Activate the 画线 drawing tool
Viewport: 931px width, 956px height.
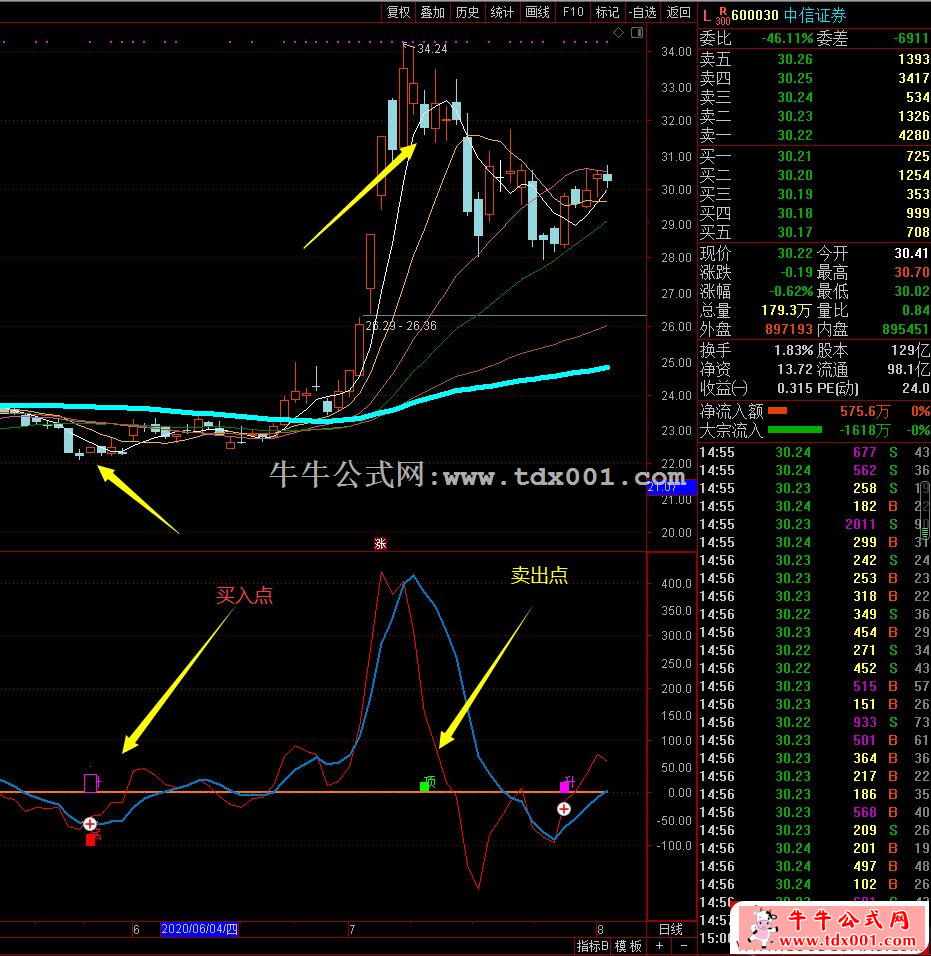point(538,12)
